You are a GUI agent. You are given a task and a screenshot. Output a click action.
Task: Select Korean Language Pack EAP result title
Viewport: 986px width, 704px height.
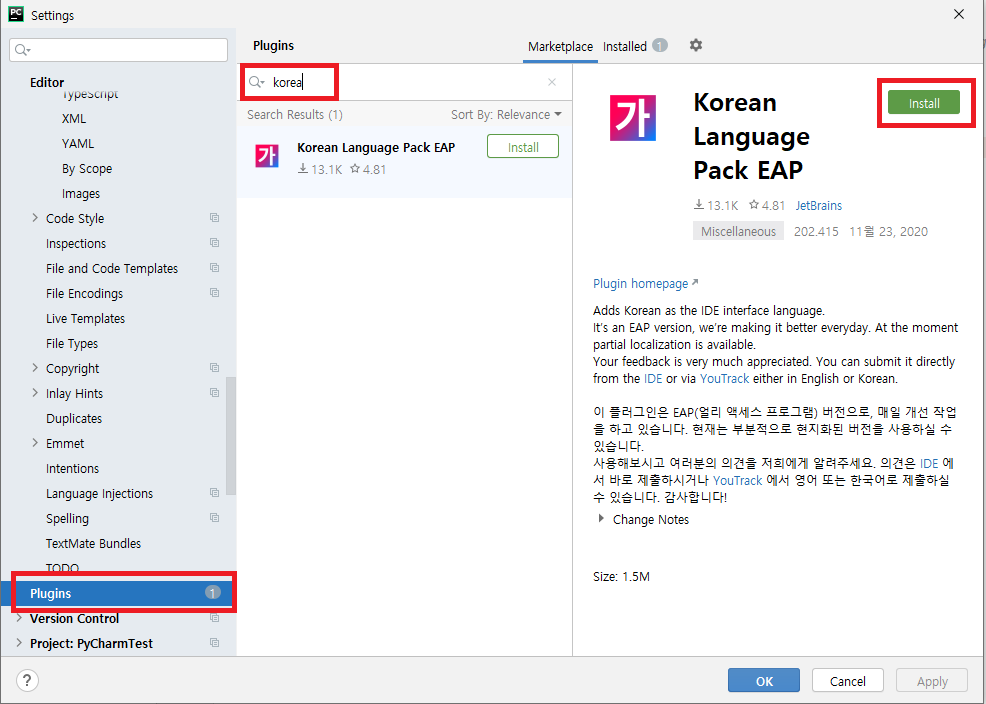(x=376, y=148)
